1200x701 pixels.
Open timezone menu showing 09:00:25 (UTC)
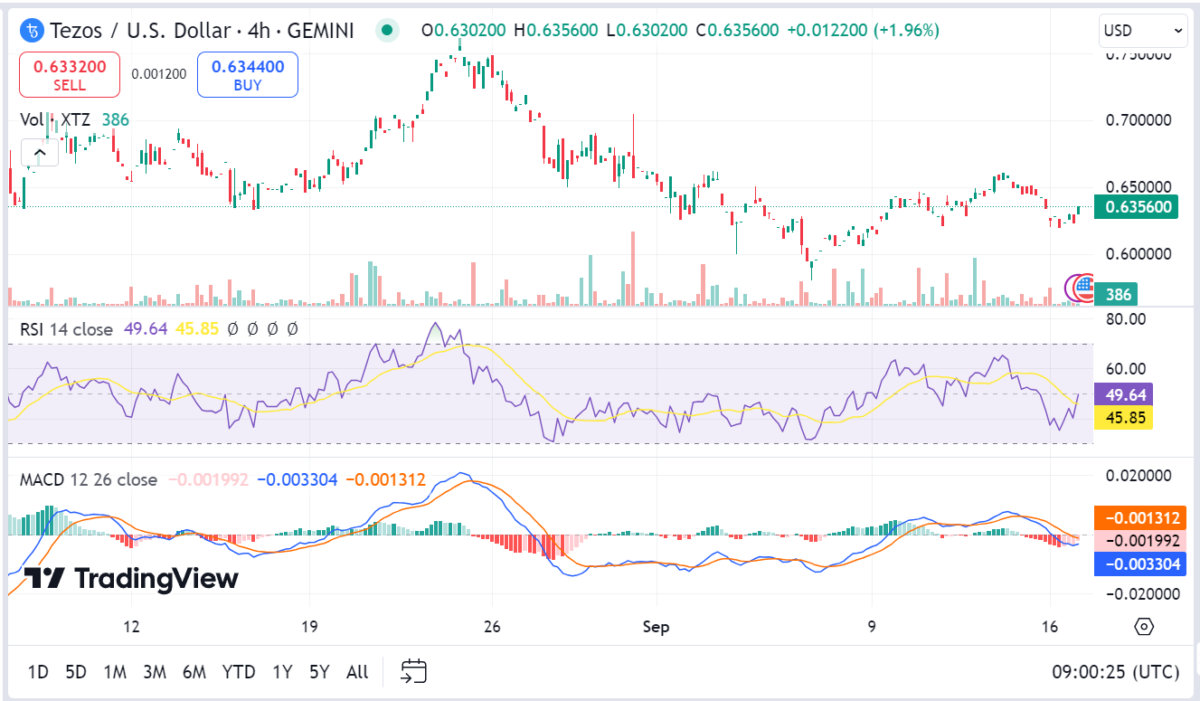[x=1115, y=672]
